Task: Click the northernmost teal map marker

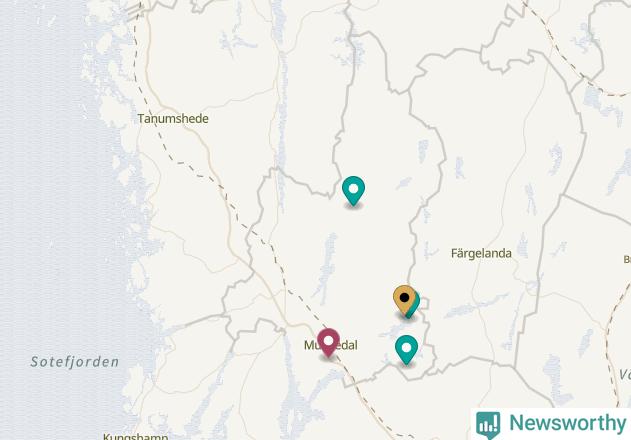Action: [353, 191]
